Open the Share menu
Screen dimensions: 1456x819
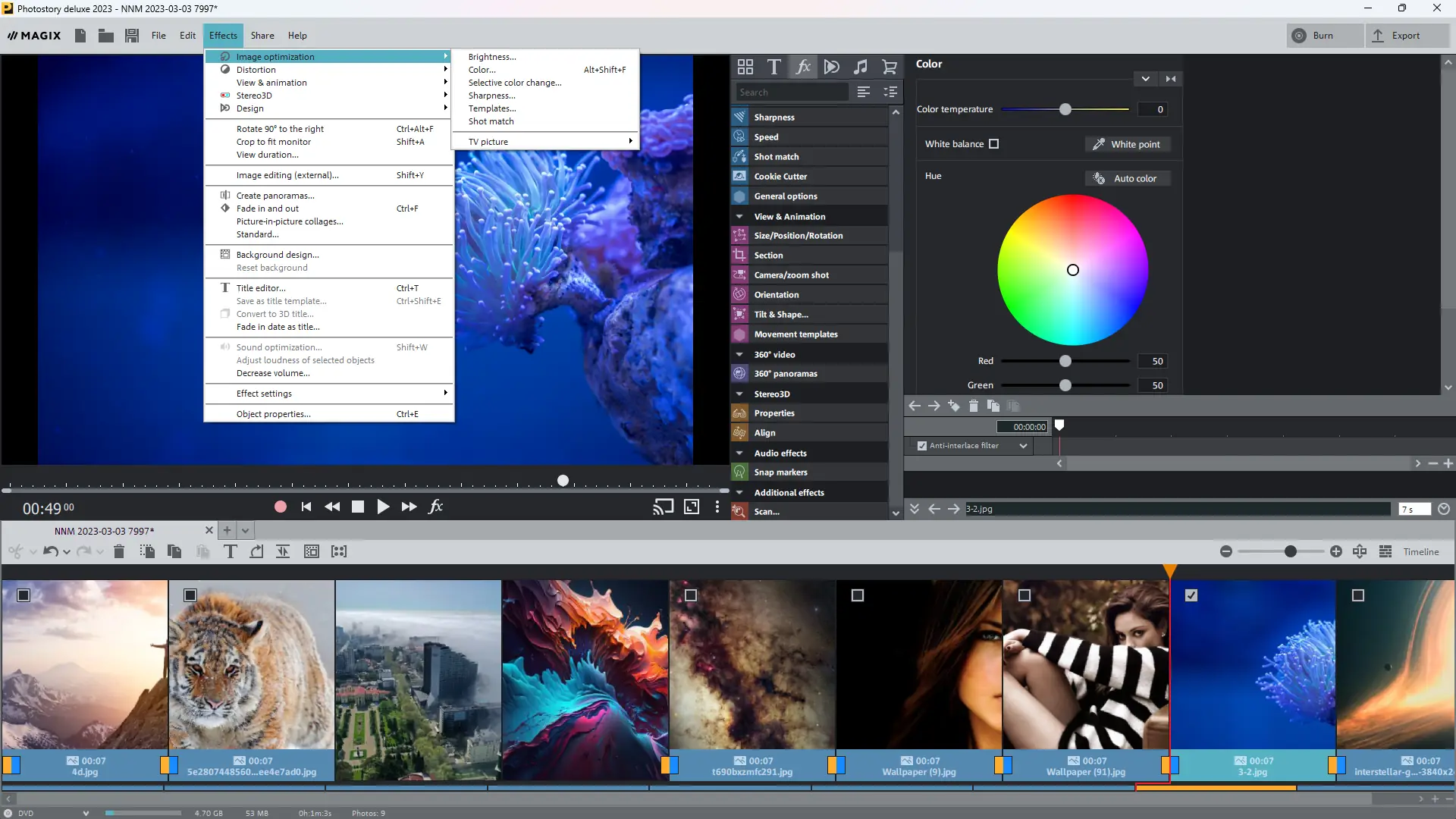click(x=262, y=36)
